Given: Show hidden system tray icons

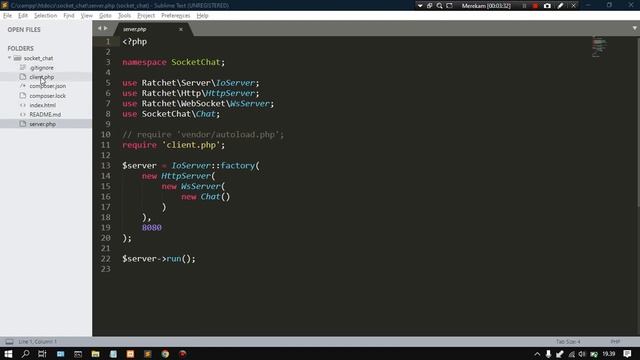Looking at the screenshot, I should (537, 354).
